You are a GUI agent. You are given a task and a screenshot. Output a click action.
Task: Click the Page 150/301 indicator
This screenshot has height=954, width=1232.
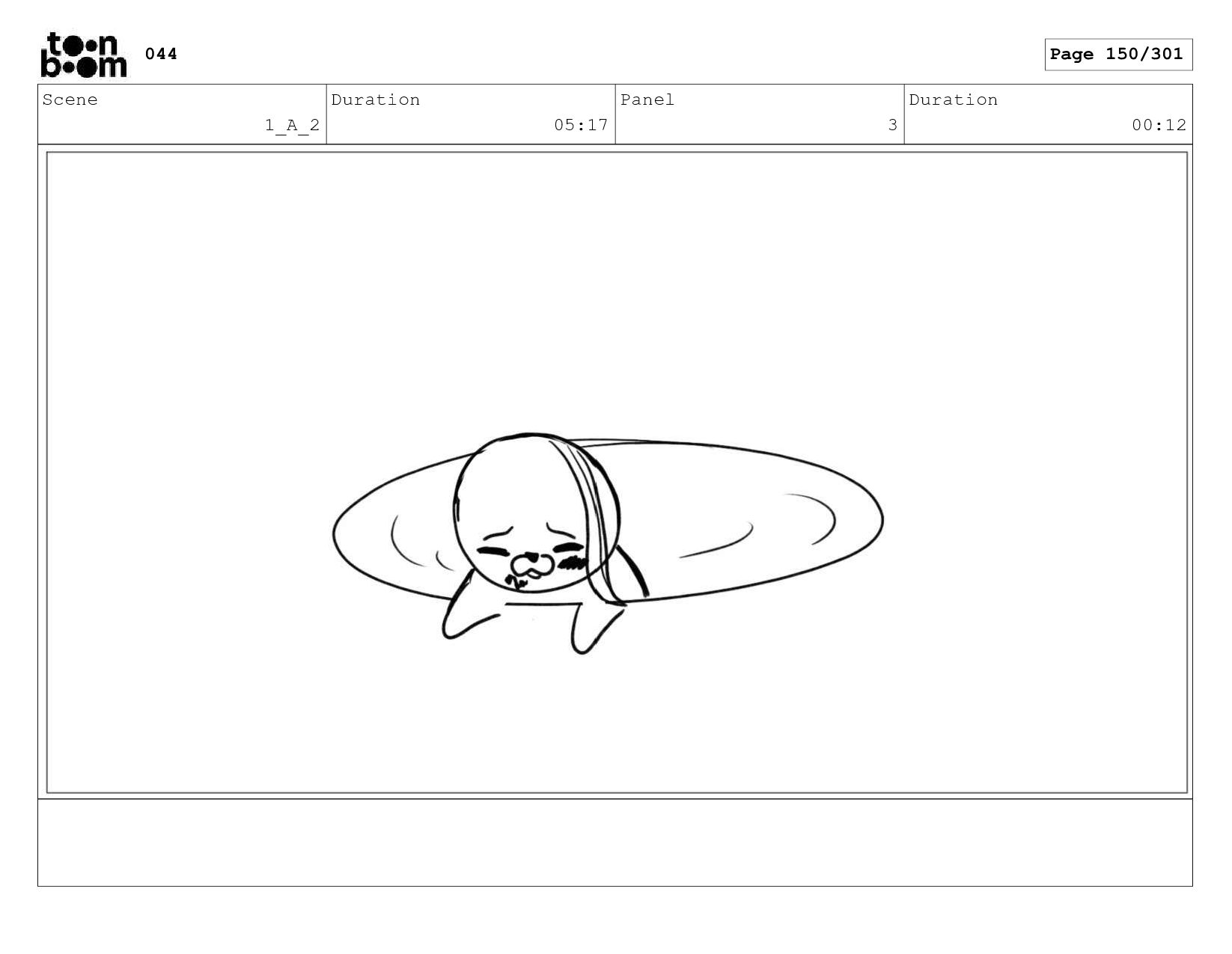pyautogui.click(x=1117, y=55)
